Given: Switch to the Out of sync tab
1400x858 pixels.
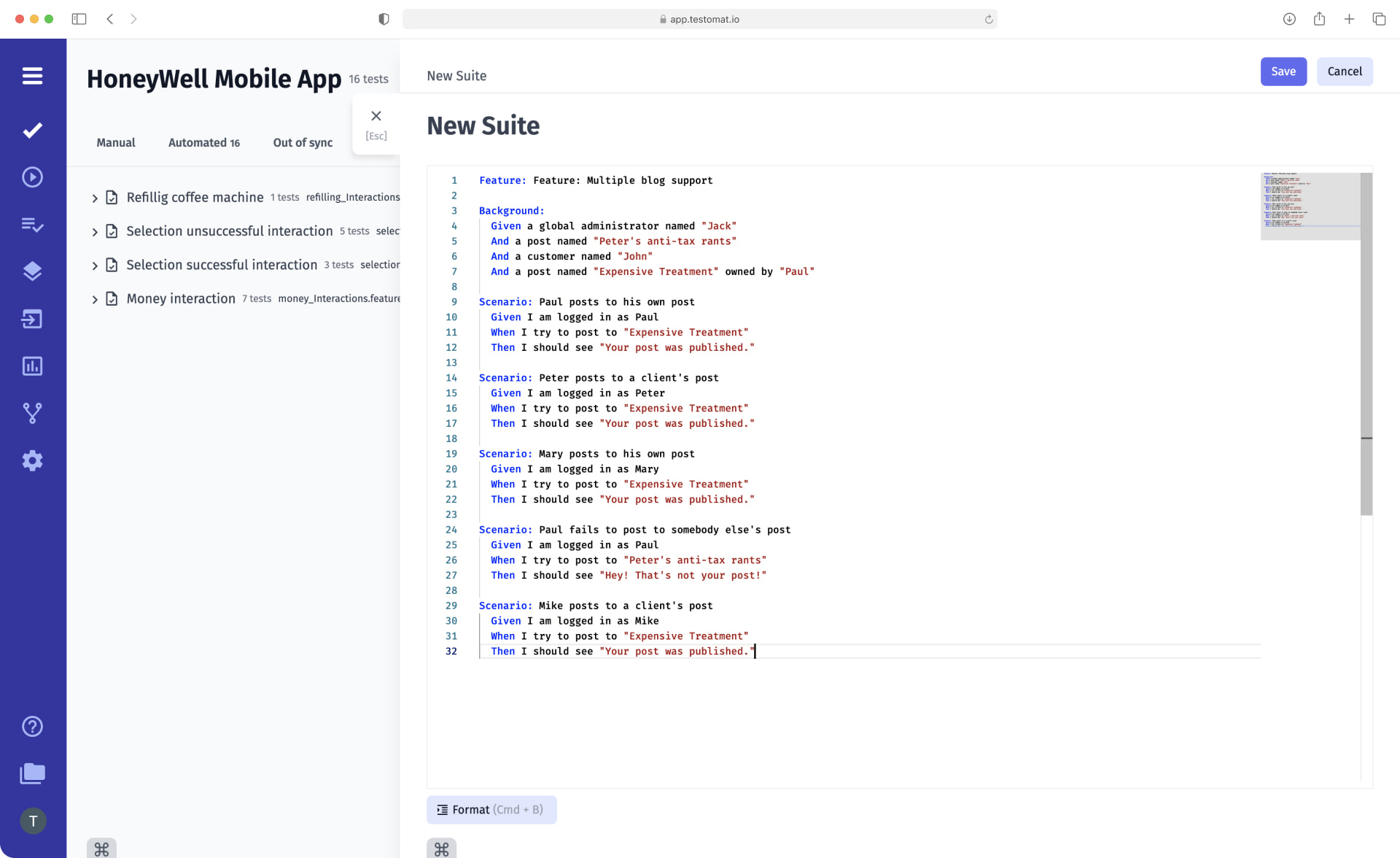Looking at the screenshot, I should (x=303, y=142).
